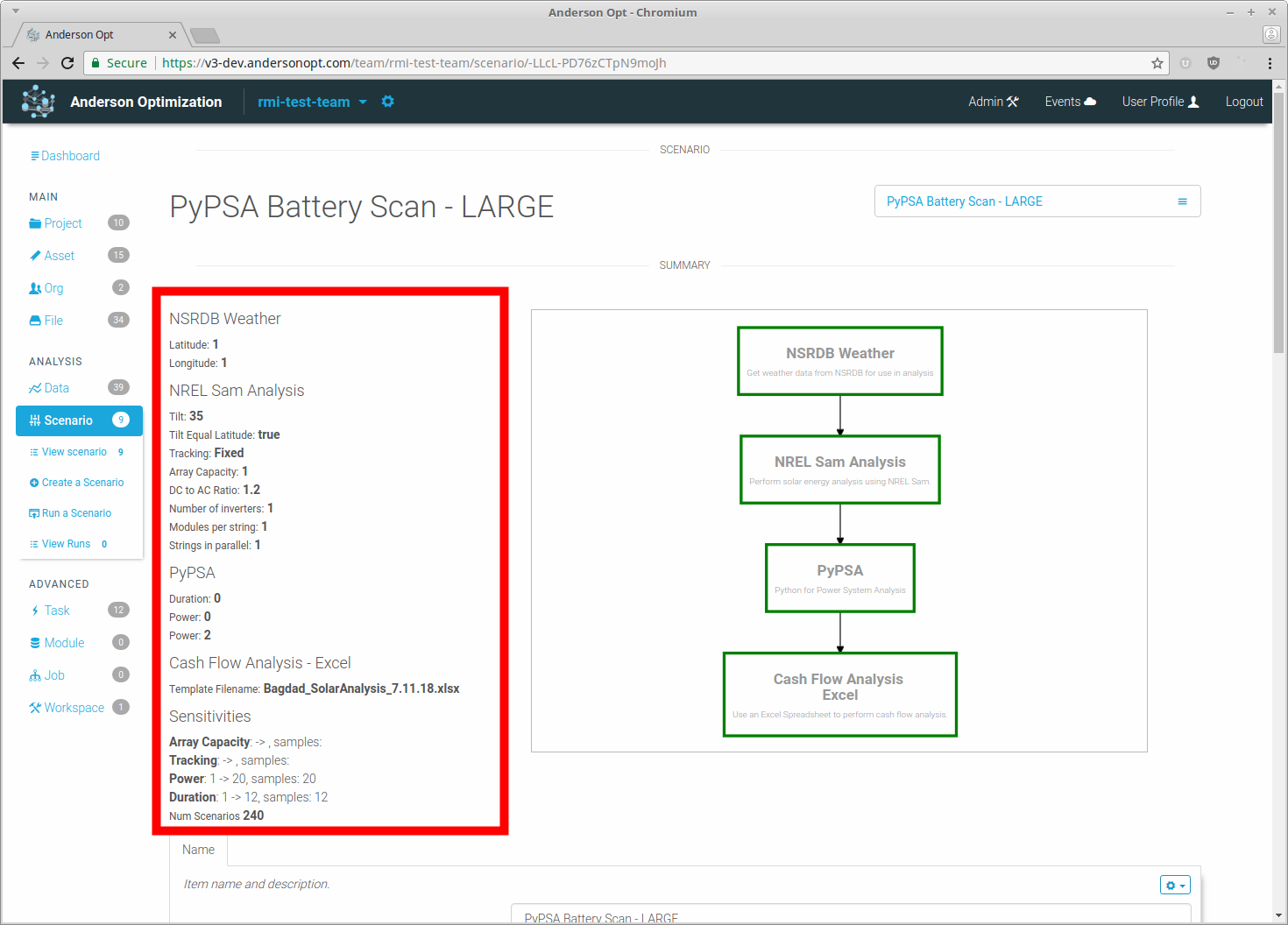Click the Anderson Optimization logo icon
Image resolution: width=1288 pixels, height=925 pixels.
click(39, 102)
